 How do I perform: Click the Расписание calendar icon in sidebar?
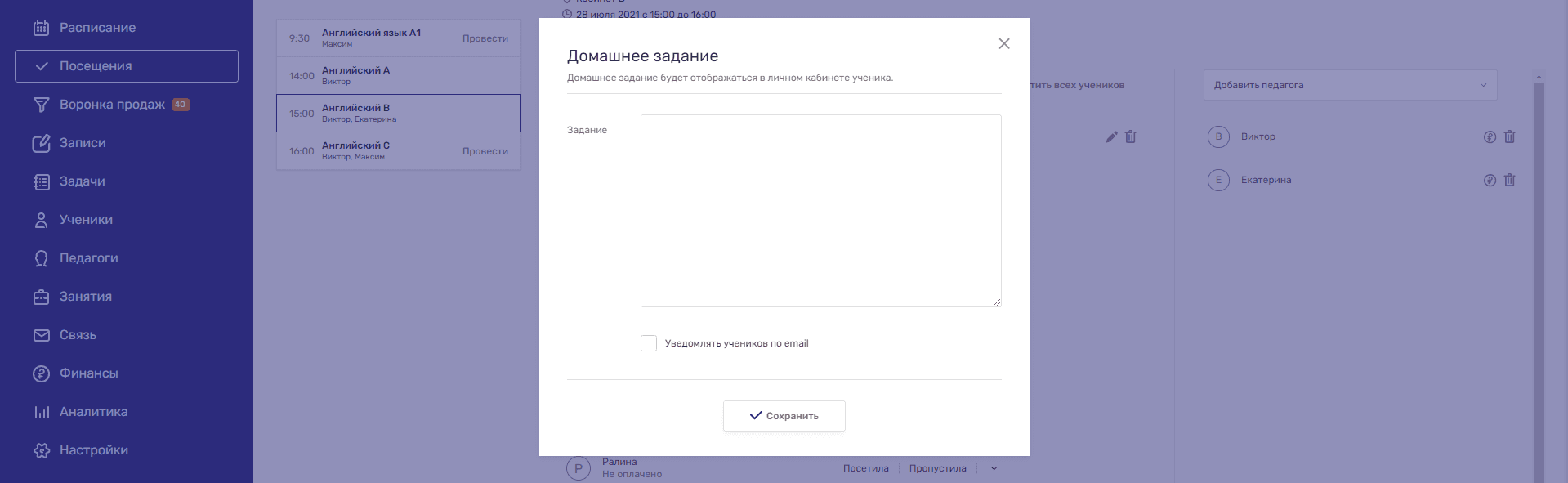point(41,28)
